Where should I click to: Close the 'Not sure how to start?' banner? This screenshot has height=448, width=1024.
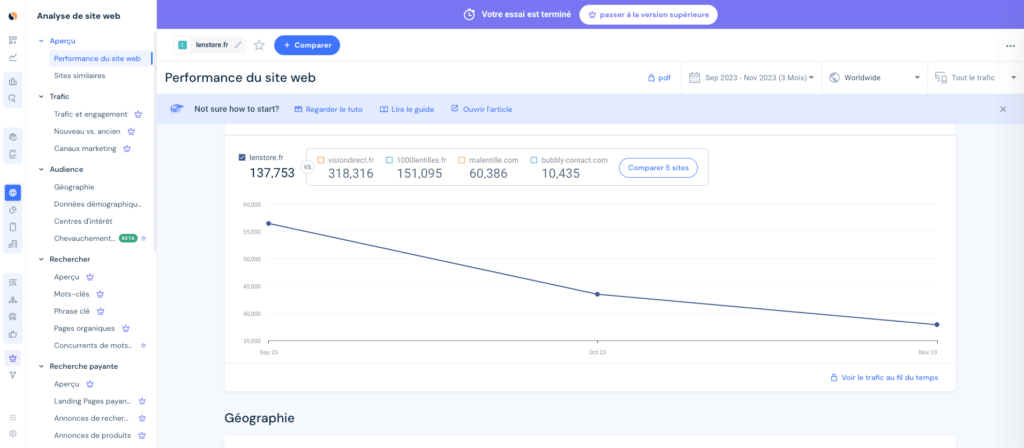pos(1003,109)
